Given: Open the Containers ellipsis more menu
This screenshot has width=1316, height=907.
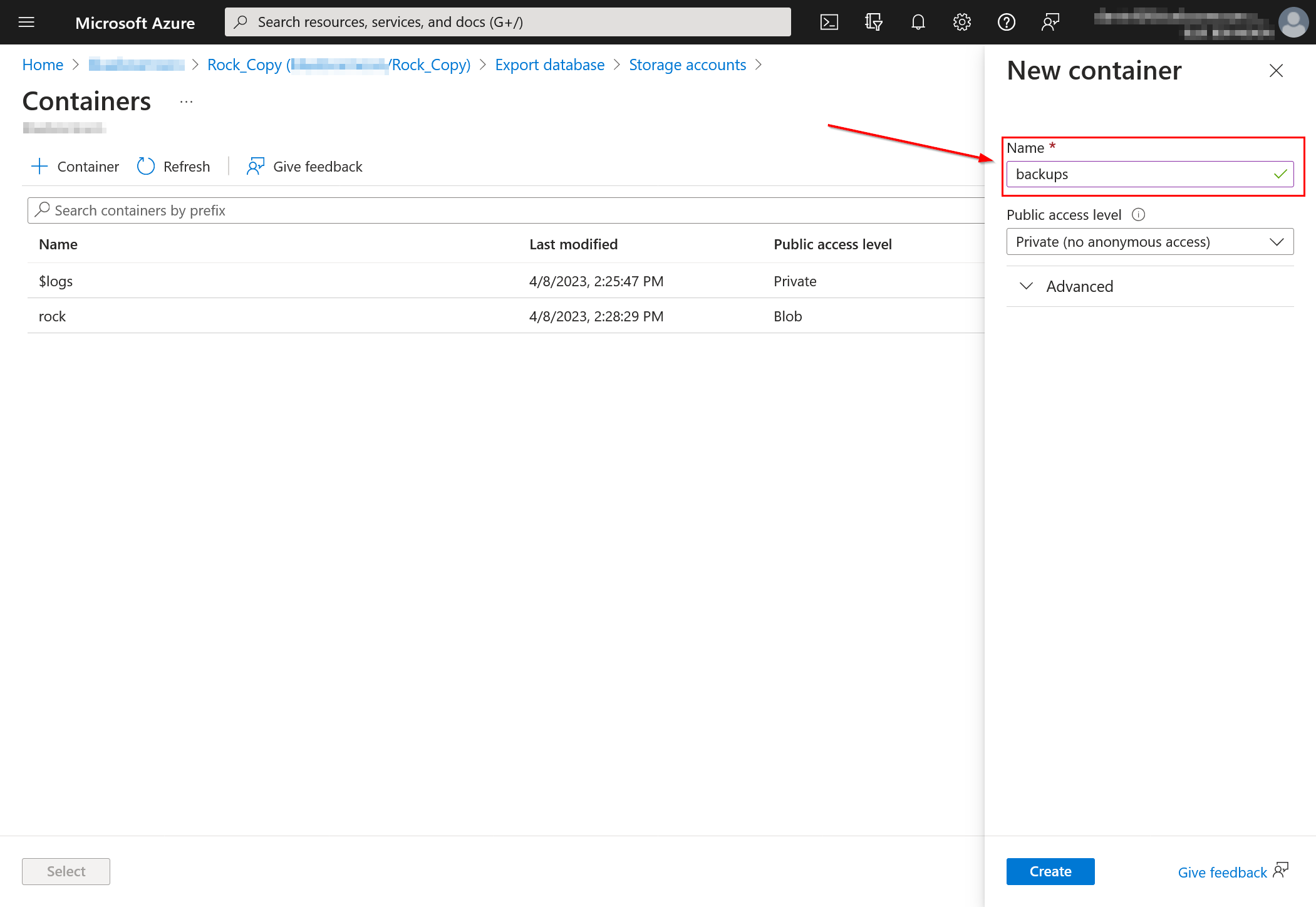Looking at the screenshot, I should pos(186,101).
